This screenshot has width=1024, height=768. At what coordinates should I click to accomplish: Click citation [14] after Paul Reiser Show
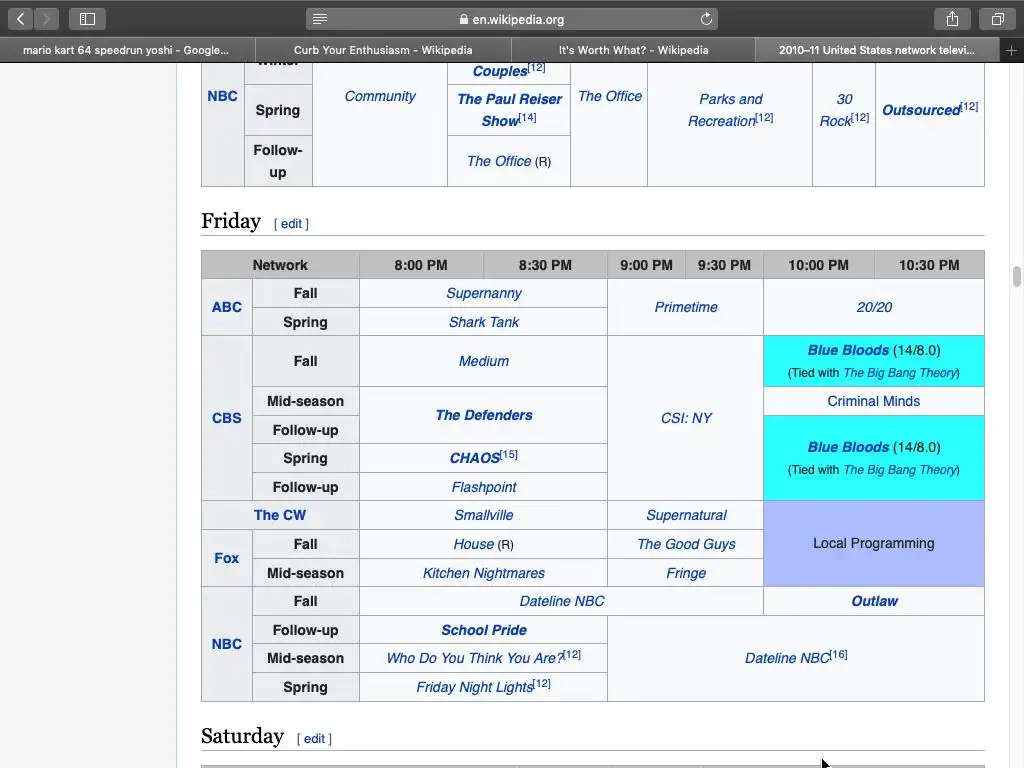click(528, 117)
